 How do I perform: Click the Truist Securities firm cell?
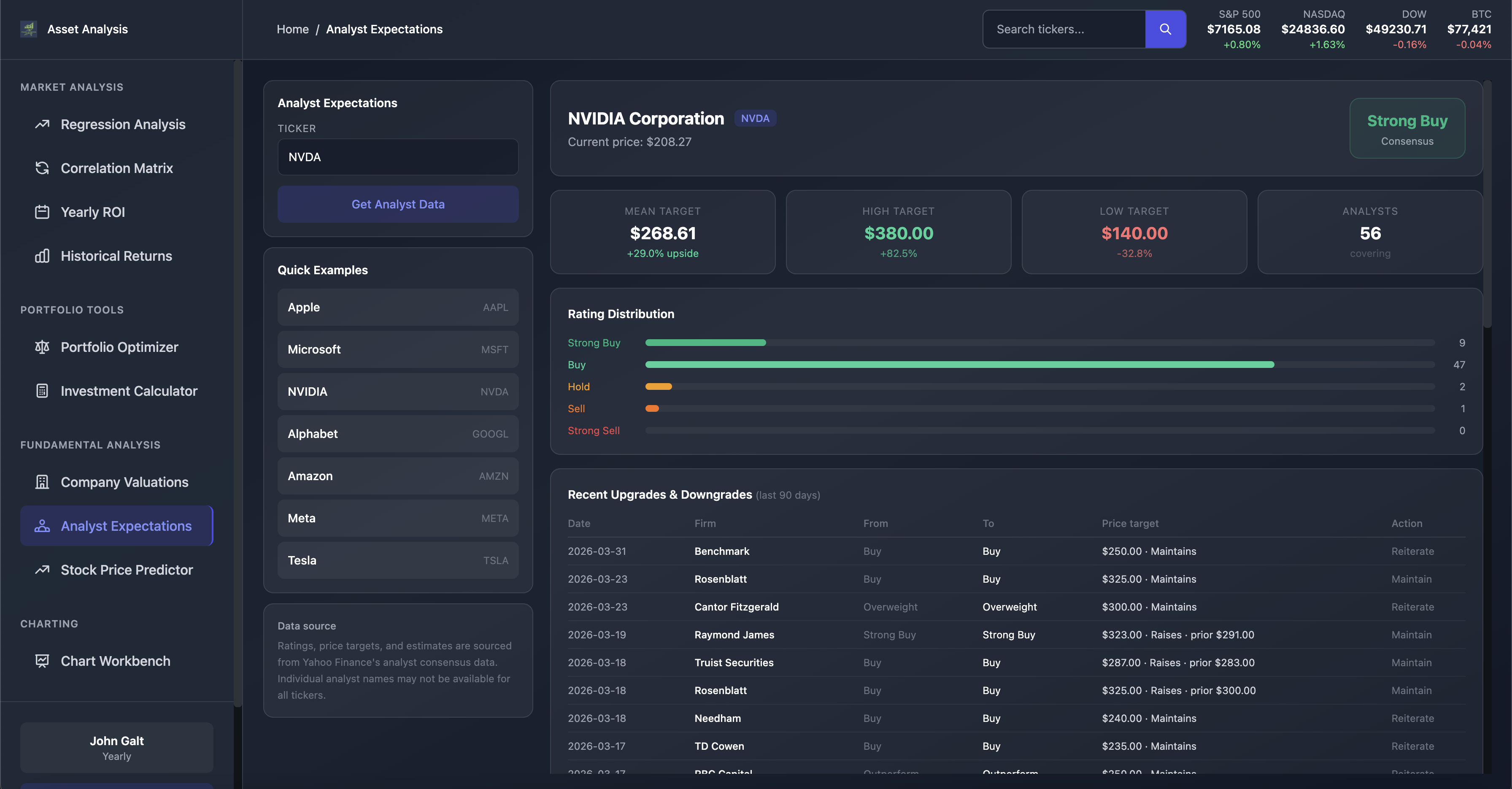[734, 663]
